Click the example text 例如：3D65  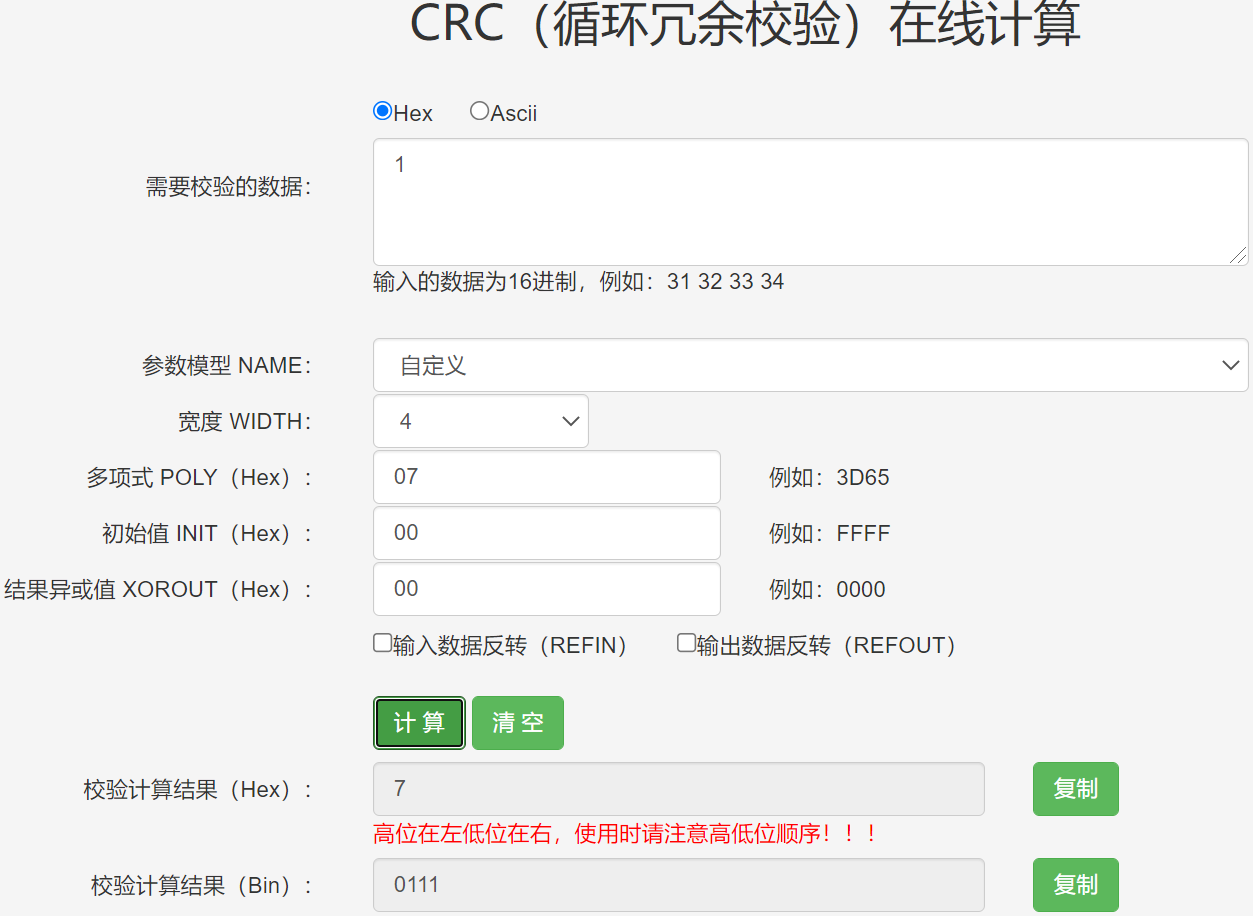click(x=829, y=477)
